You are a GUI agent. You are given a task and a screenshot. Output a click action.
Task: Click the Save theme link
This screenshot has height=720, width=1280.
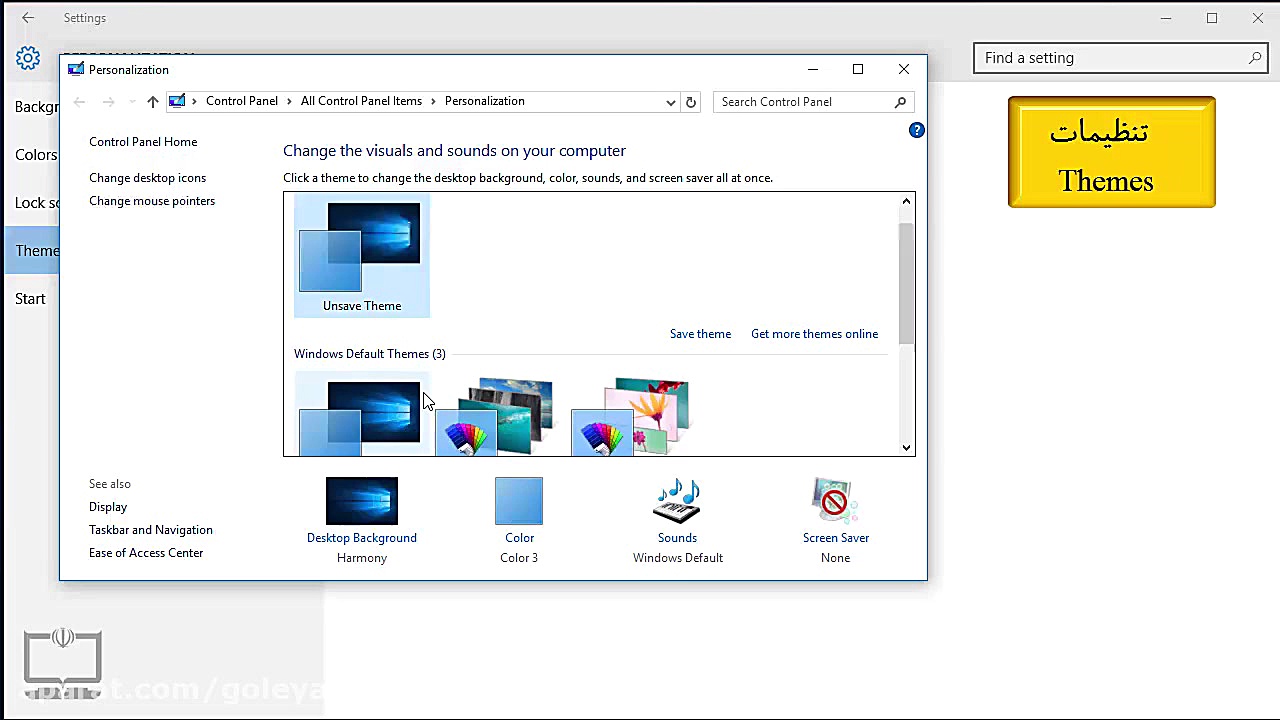point(700,334)
